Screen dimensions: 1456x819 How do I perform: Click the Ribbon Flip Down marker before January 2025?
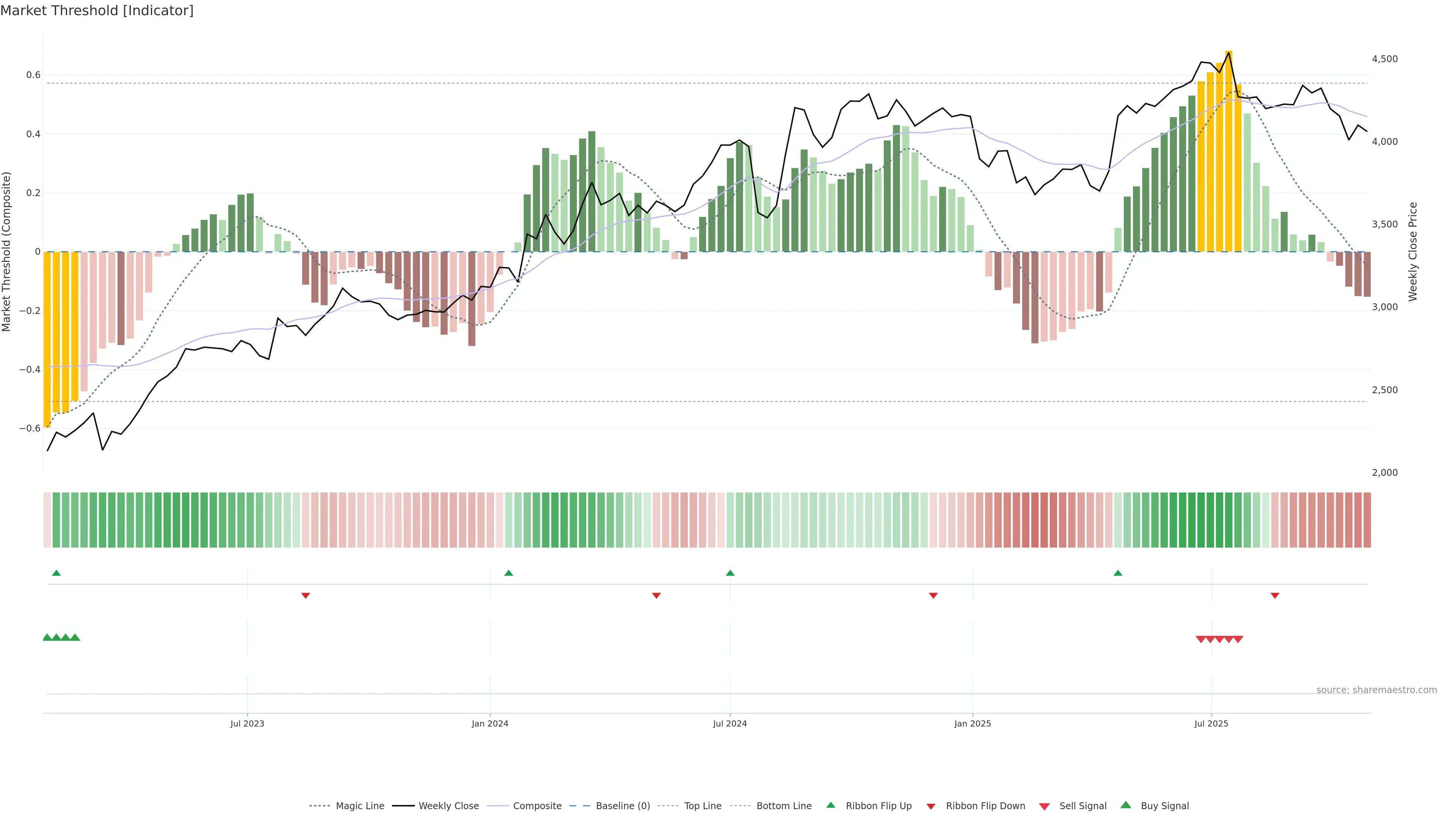coord(933,595)
